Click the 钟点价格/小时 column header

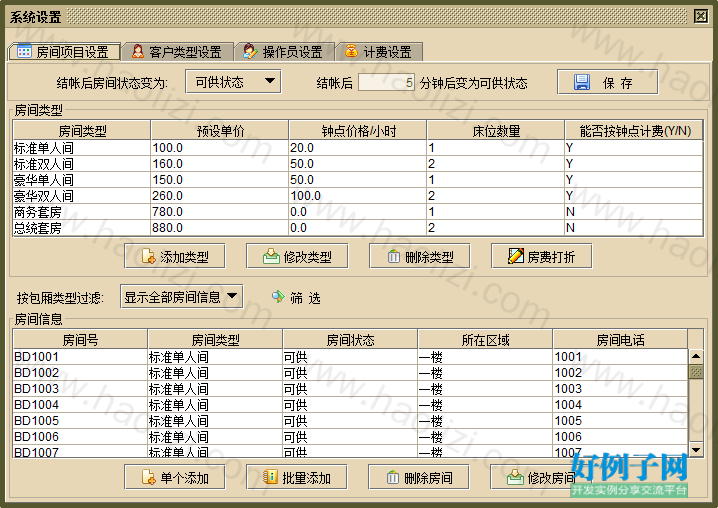click(358, 131)
